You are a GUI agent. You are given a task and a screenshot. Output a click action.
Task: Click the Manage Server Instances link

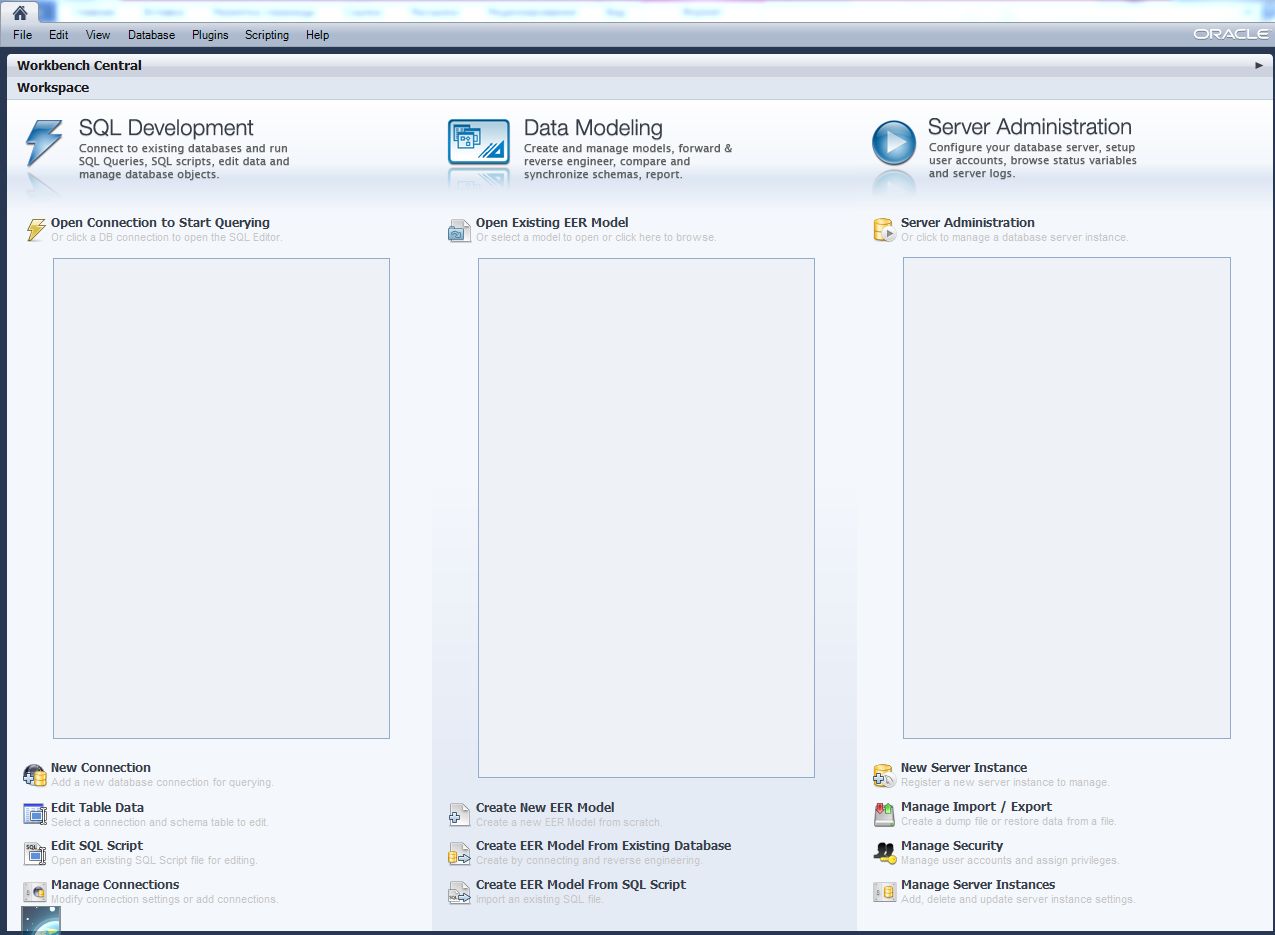coord(978,885)
